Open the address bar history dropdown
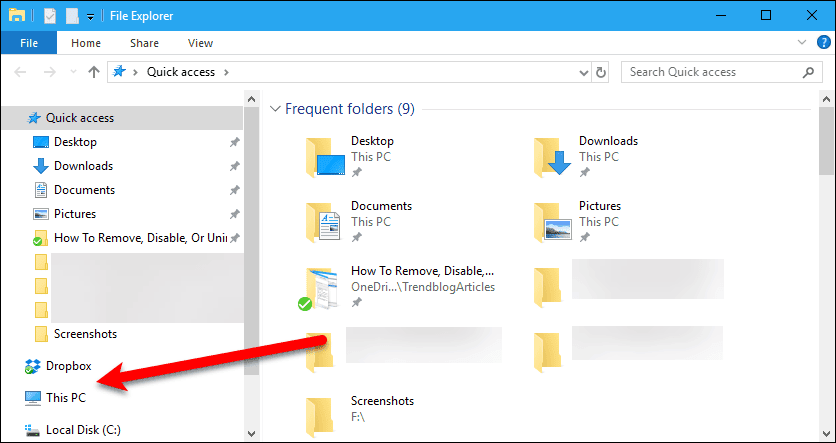Image resolution: width=836 pixels, height=443 pixels. (584, 72)
